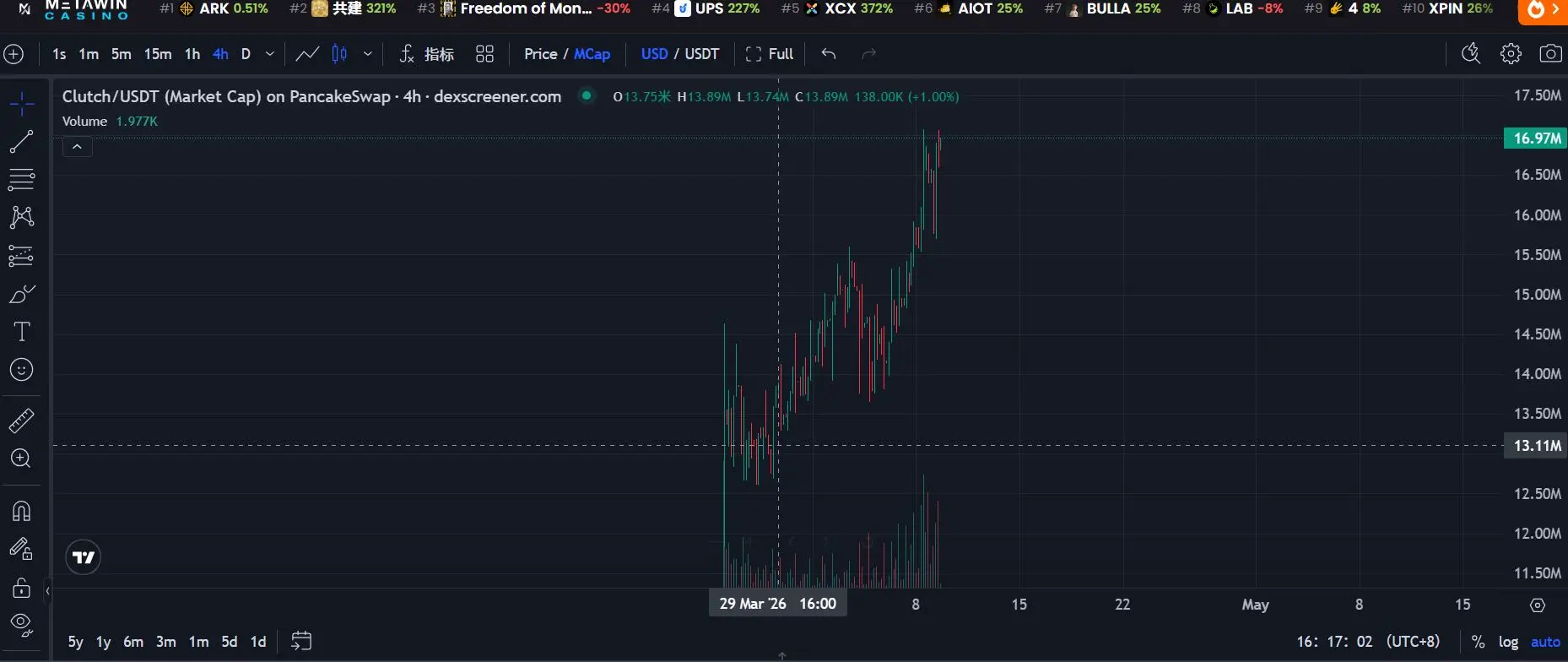Set date range to 5 days
The image size is (1568, 662).
tap(229, 642)
